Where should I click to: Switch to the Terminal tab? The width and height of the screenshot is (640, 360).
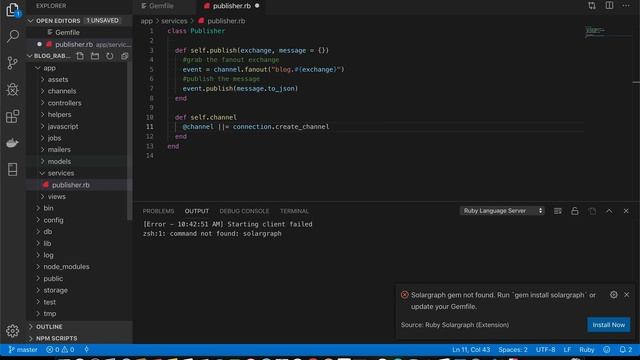tap(294, 211)
